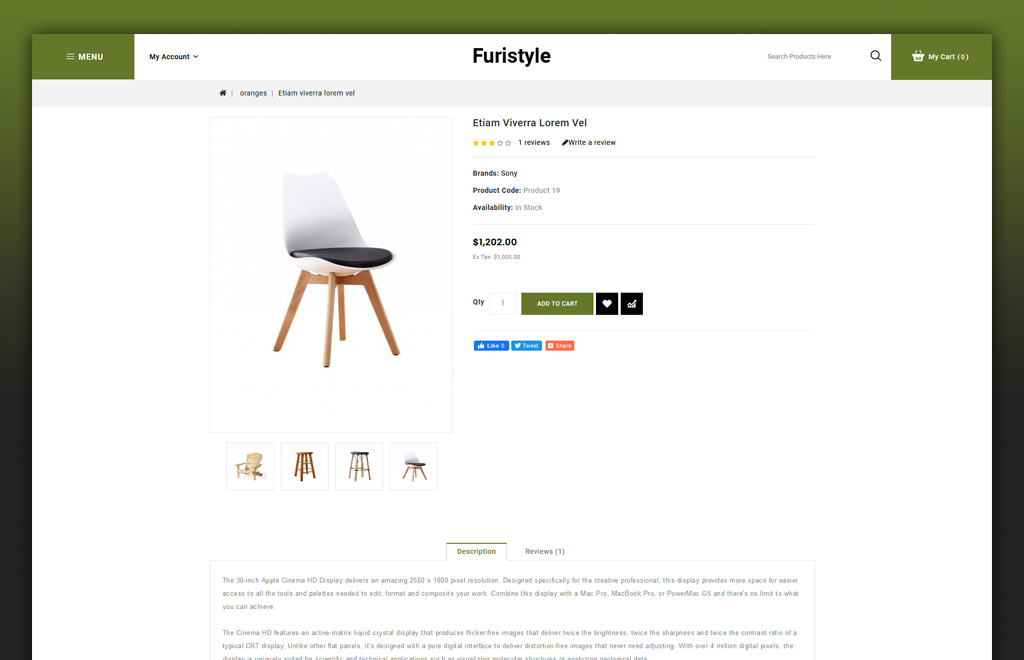Open the hamburger MENU button
The image size is (1024, 660).
click(x=84, y=57)
